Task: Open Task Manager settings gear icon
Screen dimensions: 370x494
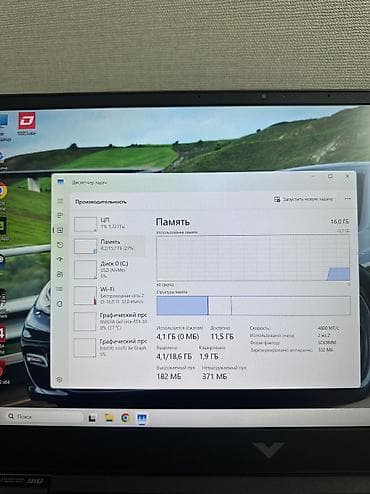Action: click(x=59, y=379)
